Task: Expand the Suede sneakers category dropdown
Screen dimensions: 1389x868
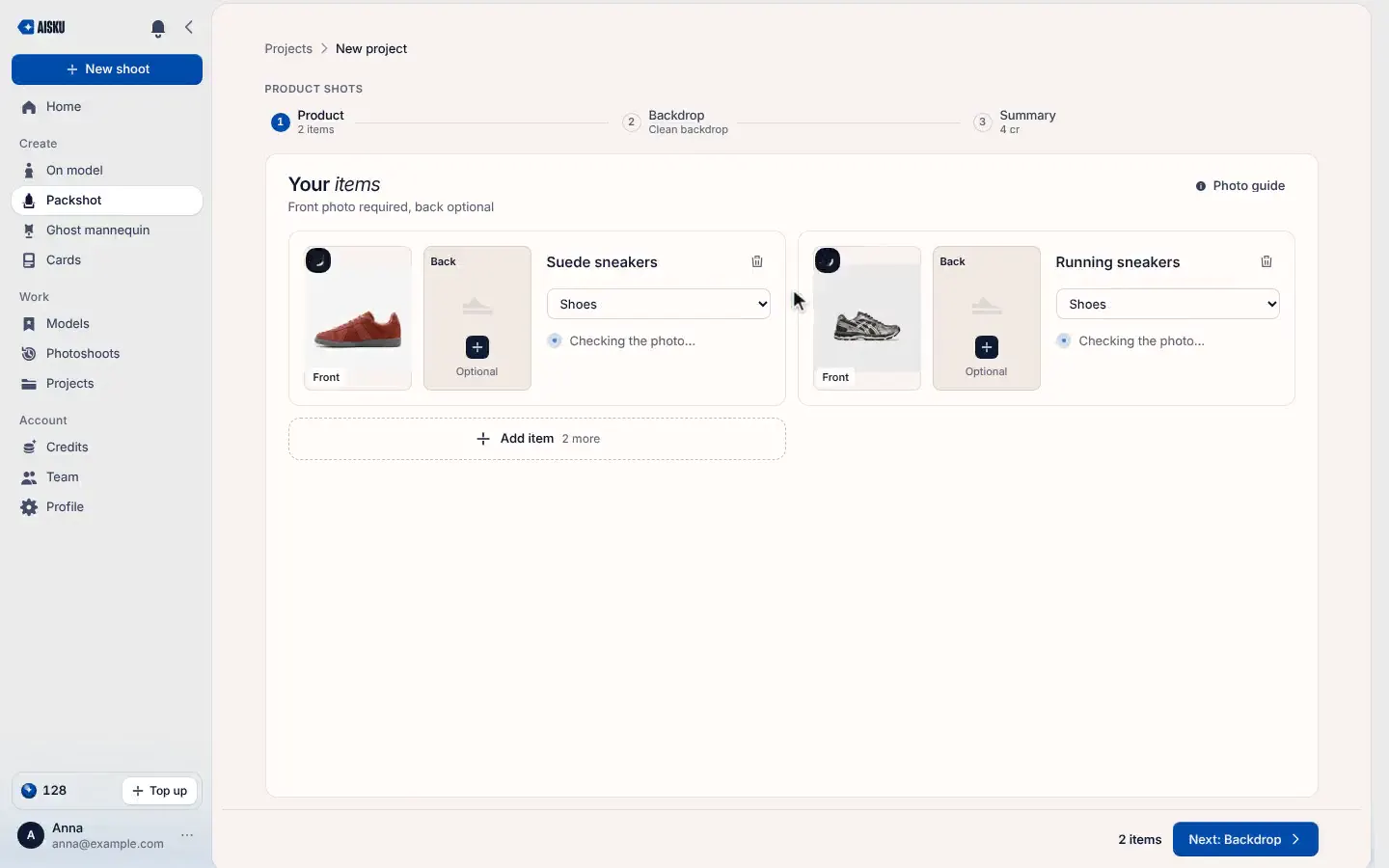Action: click(659, 304)
